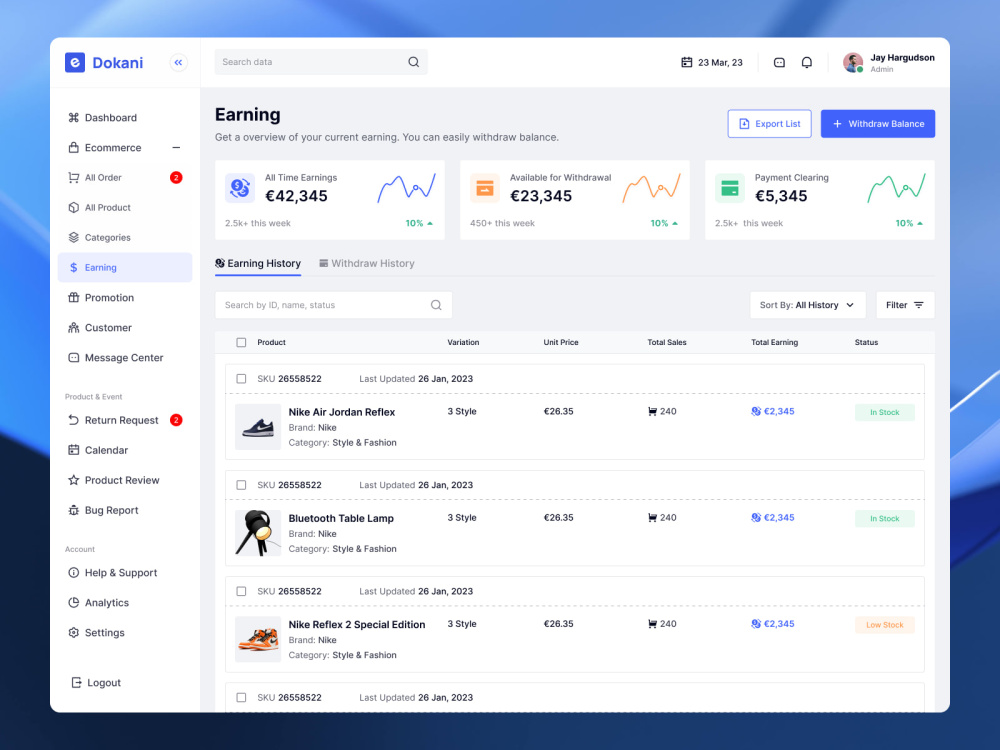The height and width of the screenshot is (750, 1000).
Task: Check the bottom partially visible SKU row checkbox
Action: [x=241, y=698]
